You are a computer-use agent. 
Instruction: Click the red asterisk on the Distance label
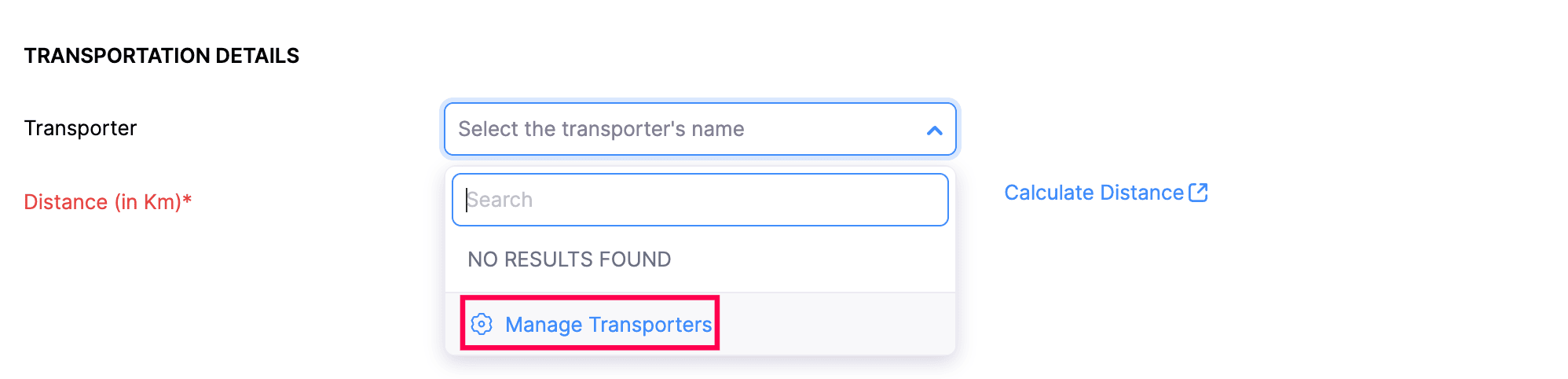[187, 200]
